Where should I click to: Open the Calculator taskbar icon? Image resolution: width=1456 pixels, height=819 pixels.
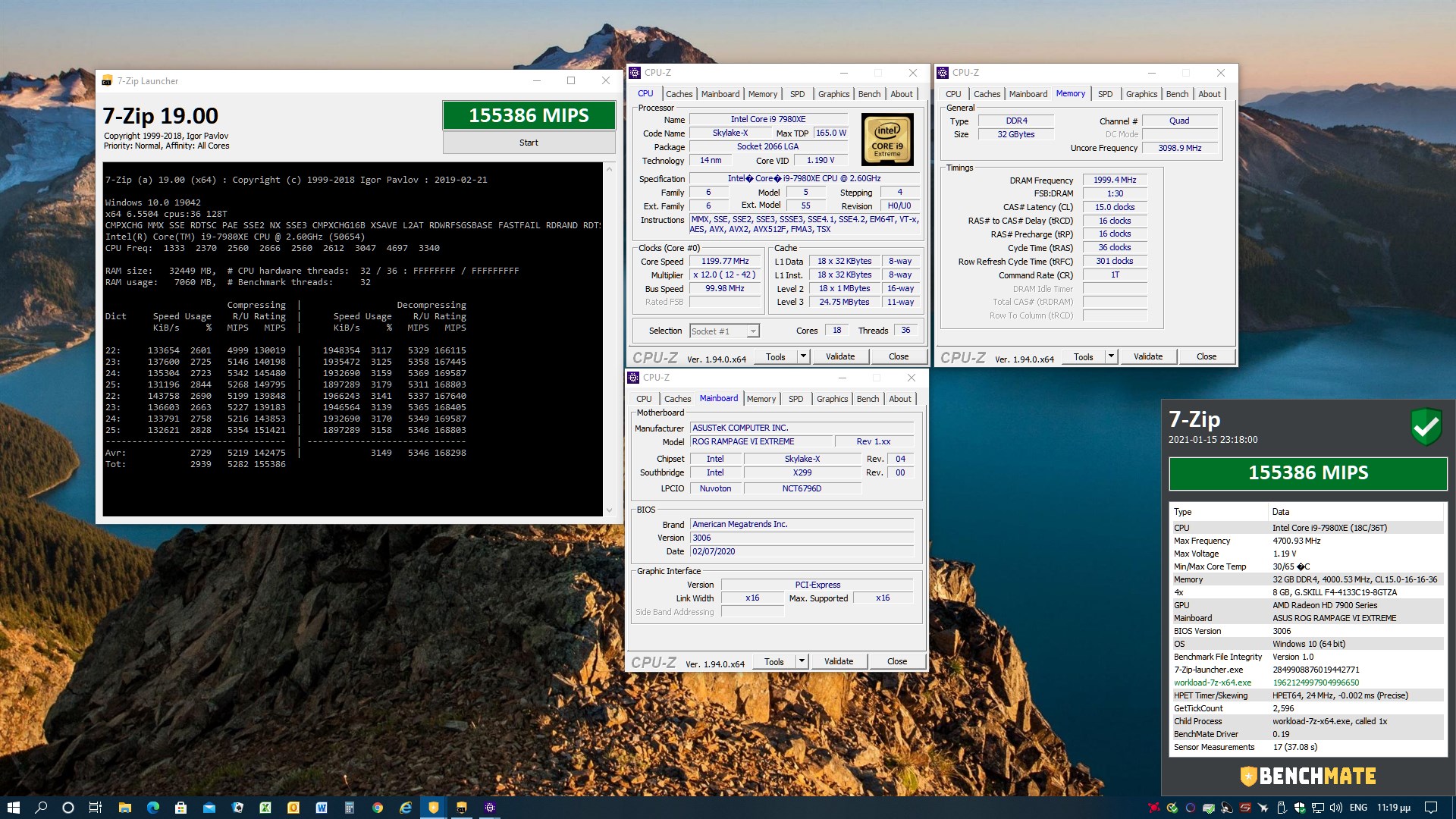[350, 808]
